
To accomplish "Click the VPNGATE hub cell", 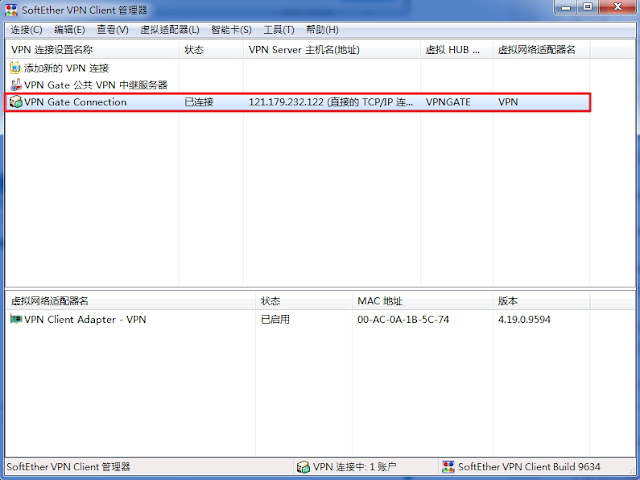I will point(448,102).
